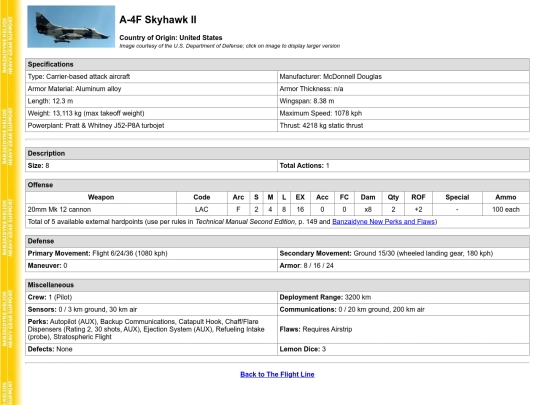
Task: Go Back to The Flight Line
Action: pos(277,374)
